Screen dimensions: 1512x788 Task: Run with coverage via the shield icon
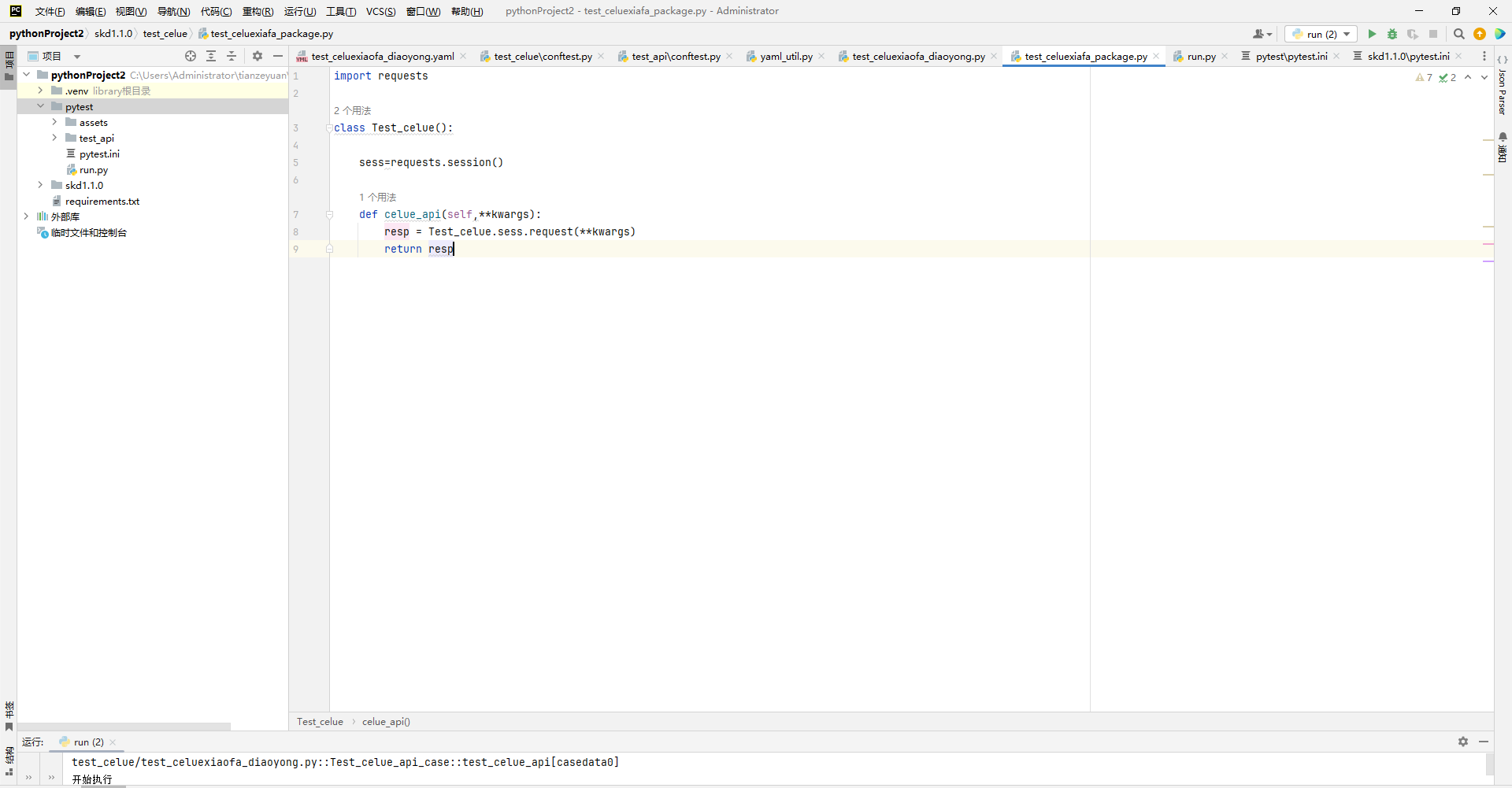(x=1413, y=34)
